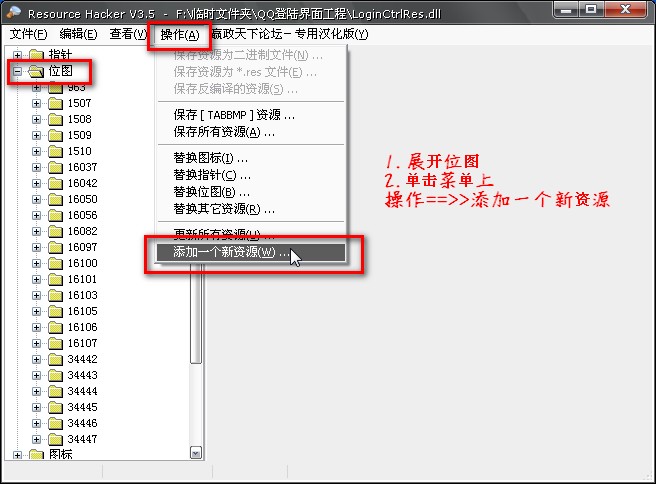The height and width of the screenshot is (484, 656).
Task: Select the 34444 tree item
Action: point(82,391)
